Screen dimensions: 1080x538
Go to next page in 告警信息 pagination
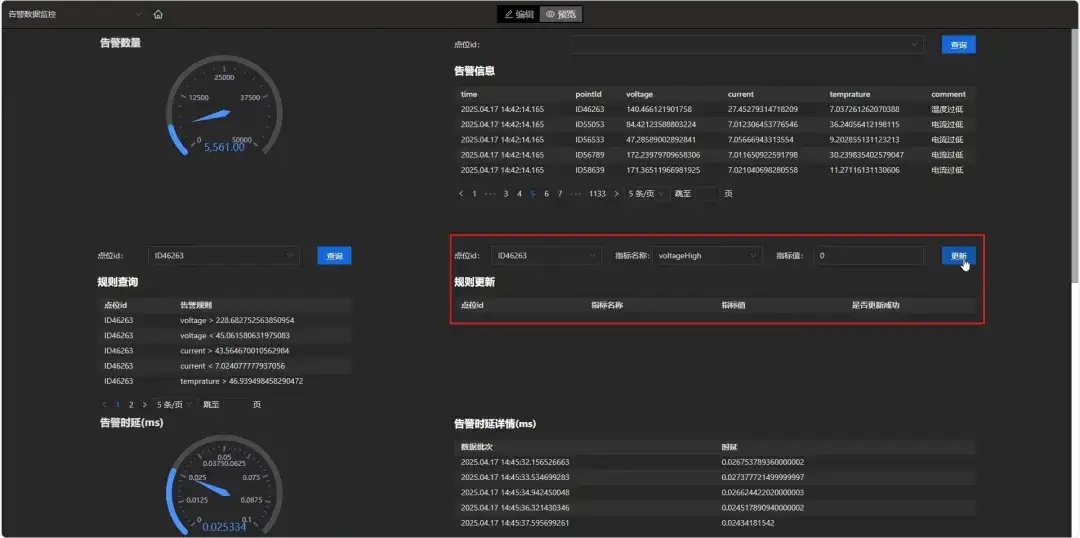click(616, 194)
